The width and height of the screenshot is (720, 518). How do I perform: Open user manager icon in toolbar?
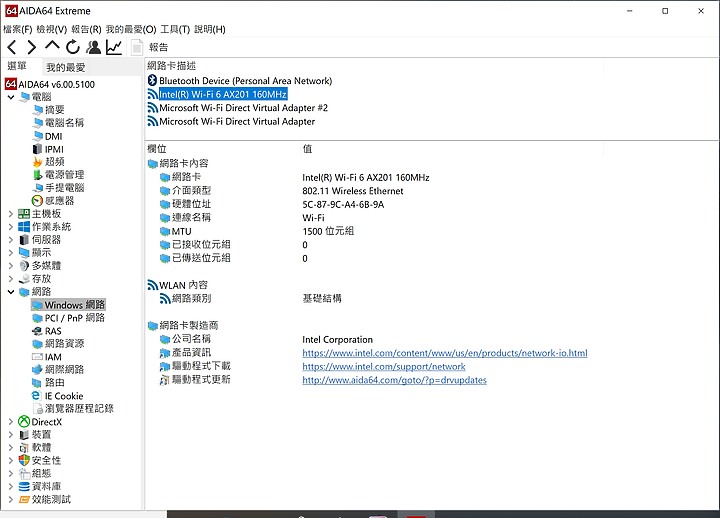click(x=94, y=47)
